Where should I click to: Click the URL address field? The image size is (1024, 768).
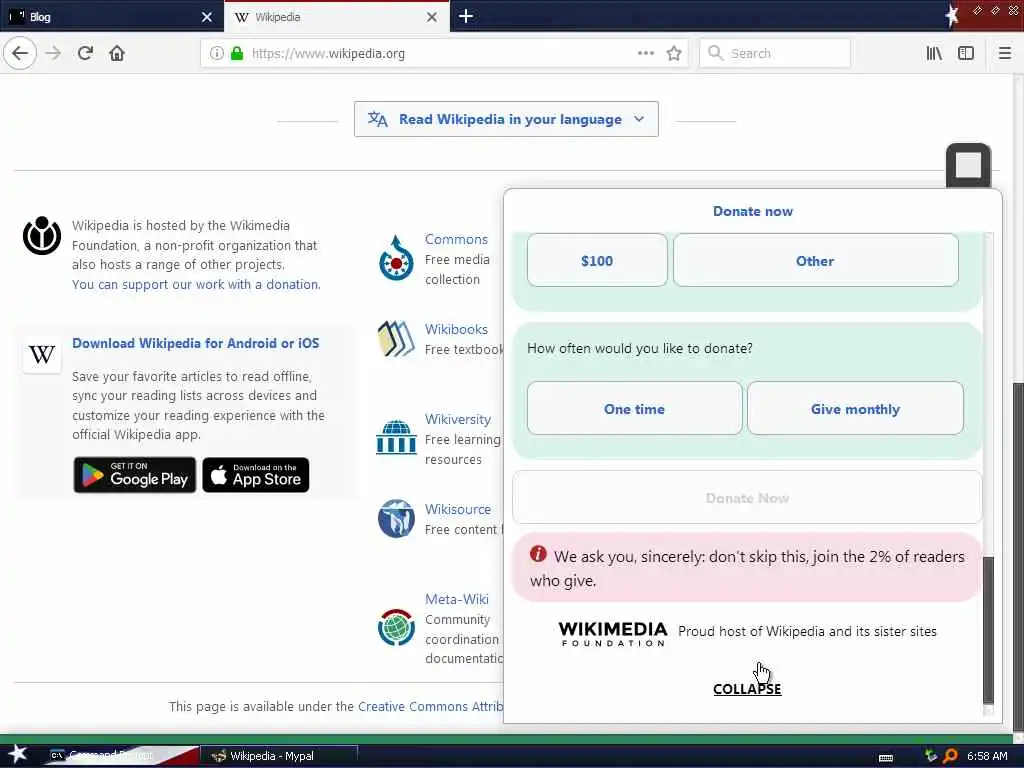(444, 53)
